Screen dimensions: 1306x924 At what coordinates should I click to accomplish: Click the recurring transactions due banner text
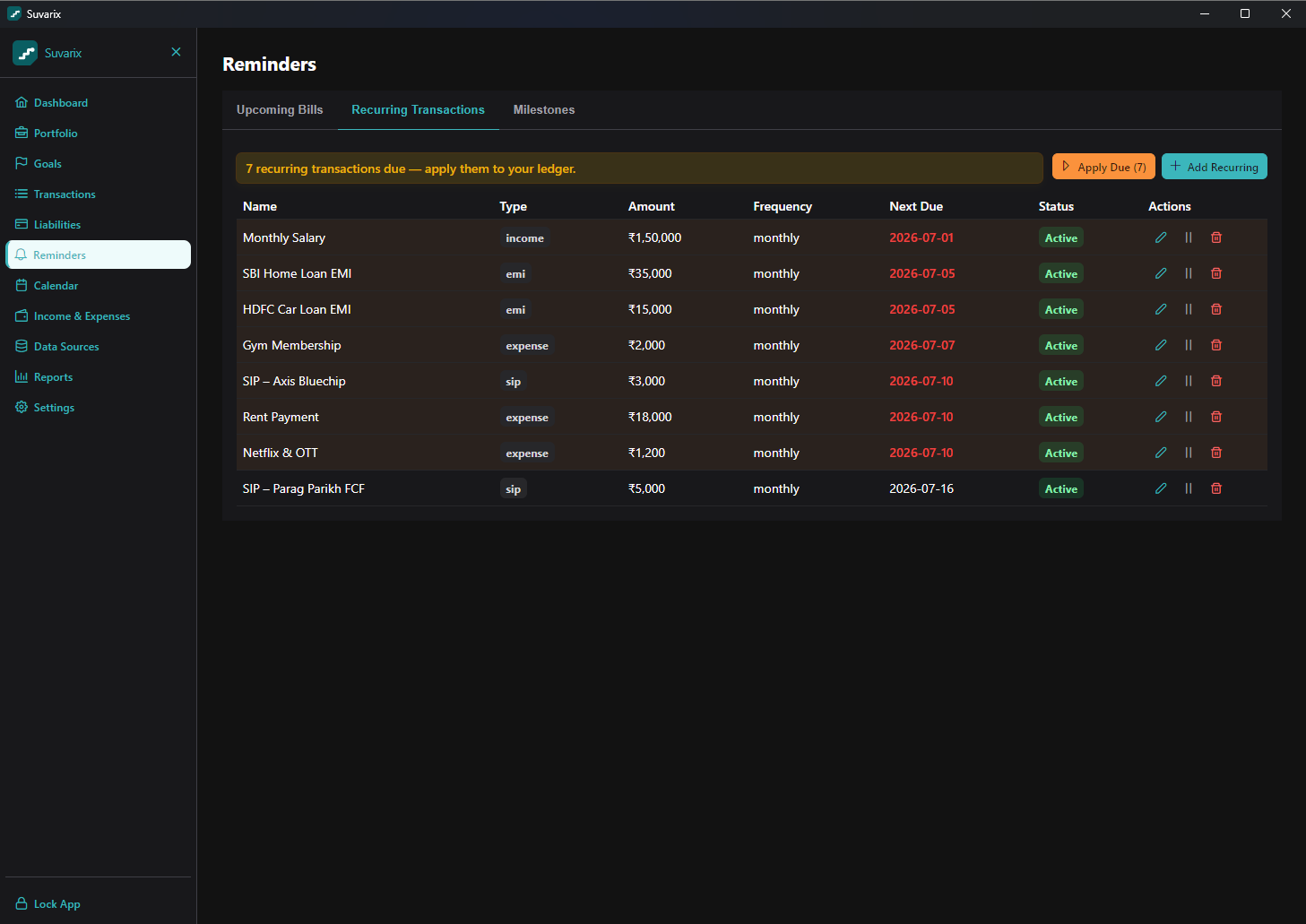point(411,168)
